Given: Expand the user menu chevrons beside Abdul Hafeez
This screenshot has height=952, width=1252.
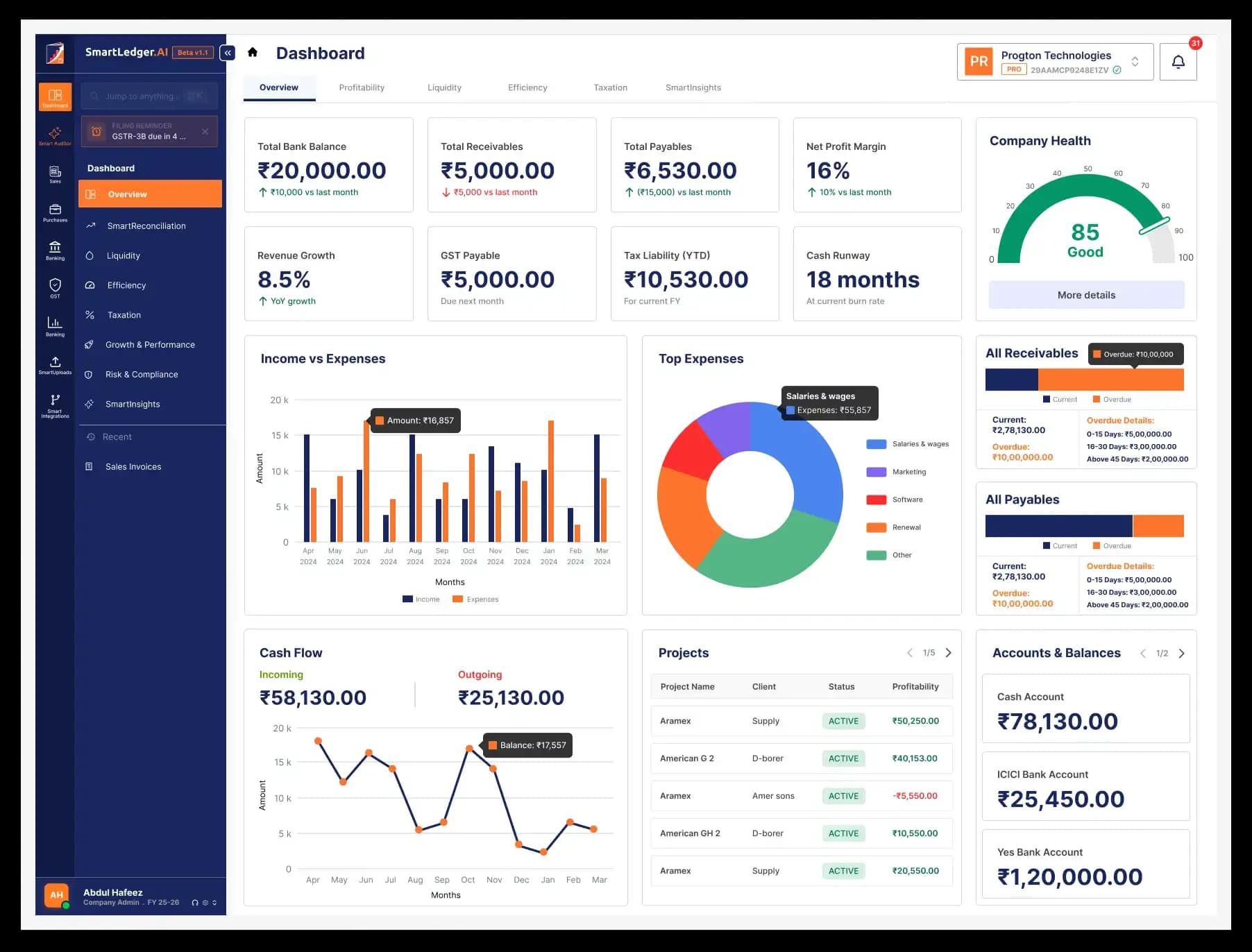Looking at the screenshot, I should tap(214, 903).
